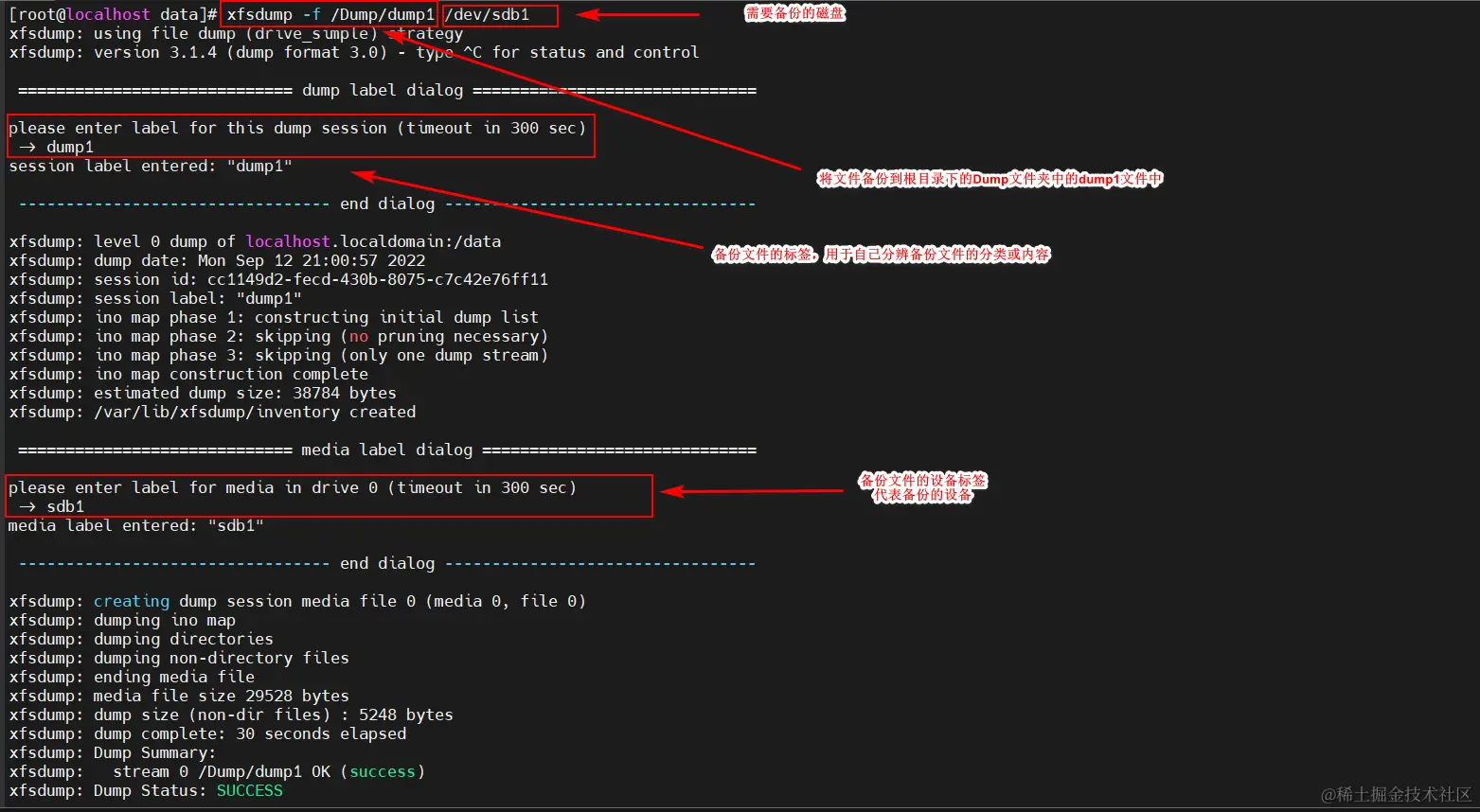The image size is (1480, 812).
Task: Click 'media label entered: "sdb1"' line
Action: (136, 525)
